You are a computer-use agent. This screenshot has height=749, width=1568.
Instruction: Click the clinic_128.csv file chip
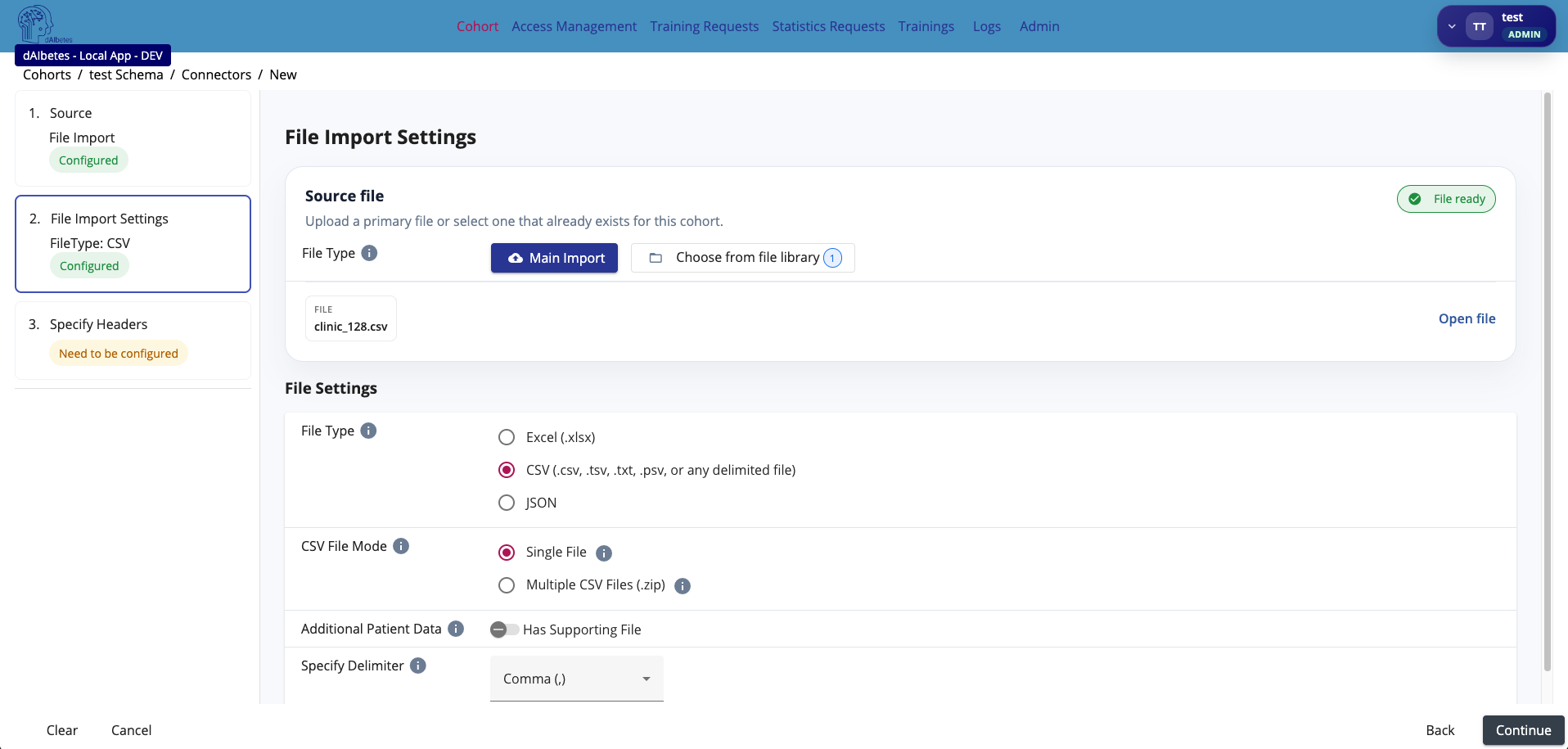click(x=351, y=318)
